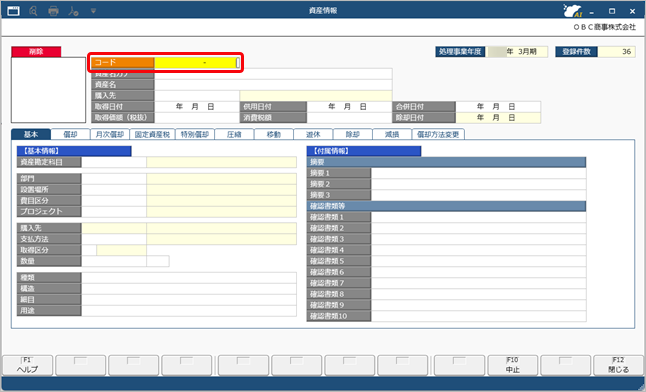Screen dimensions: 646x392
Task: Click the 【付属情報】 section header
Action: [364, 151]
